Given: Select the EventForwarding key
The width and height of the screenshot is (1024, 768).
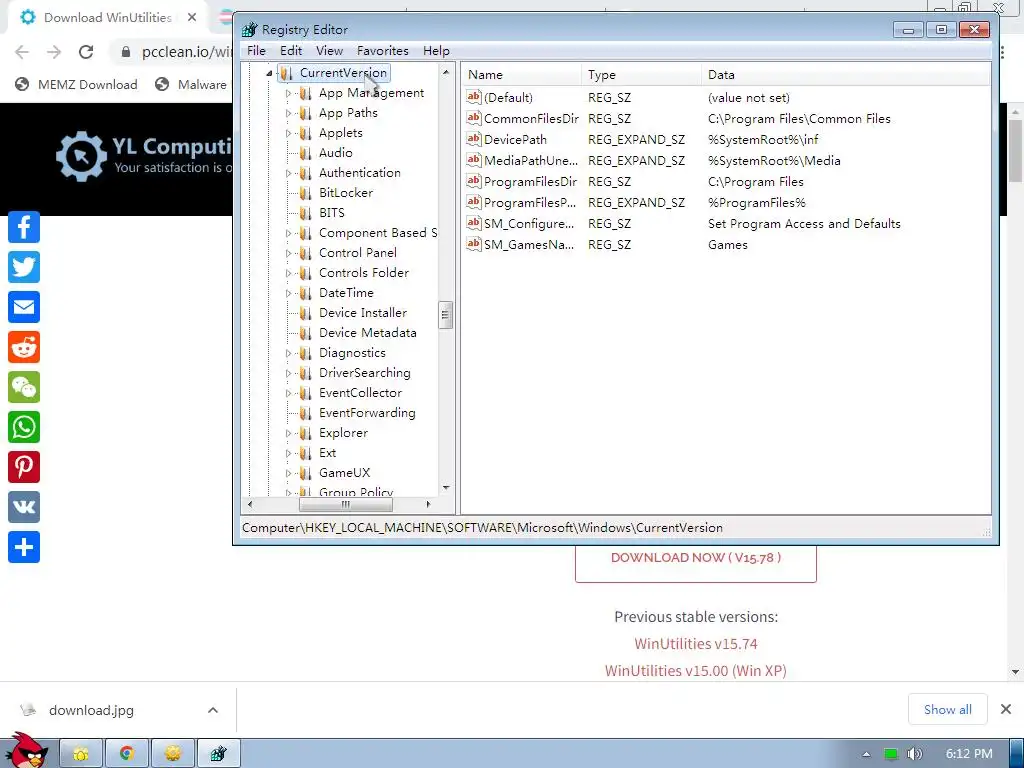Looking at the screenshot, I should [x=367, y=413].
